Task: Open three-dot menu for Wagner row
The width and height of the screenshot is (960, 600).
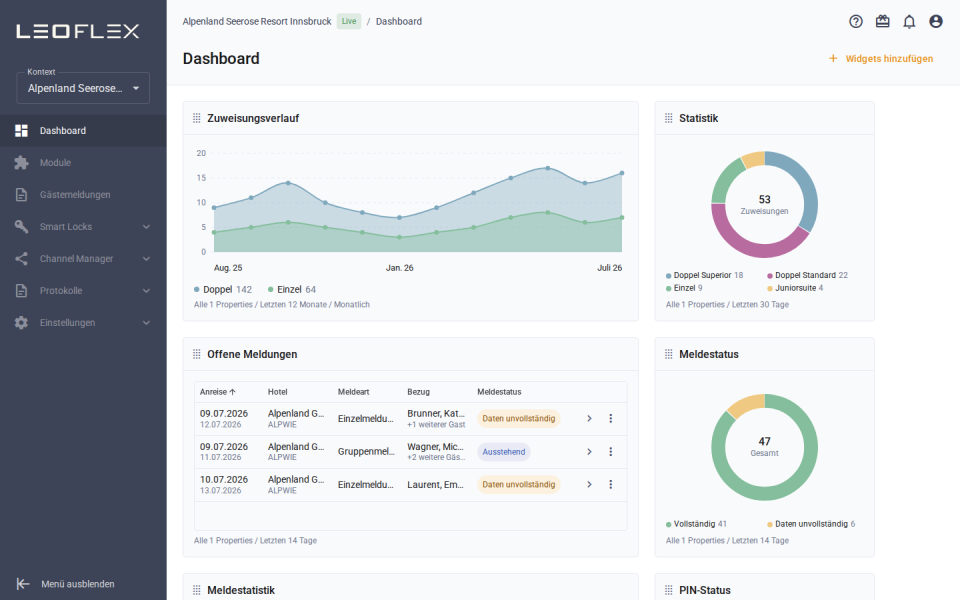Action: (x=610, y=452)
